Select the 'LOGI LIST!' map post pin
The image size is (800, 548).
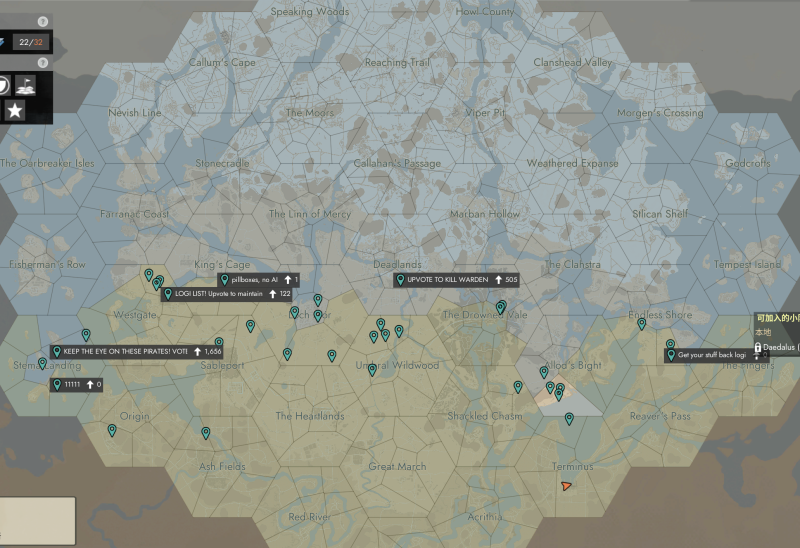tap(168, 293)
